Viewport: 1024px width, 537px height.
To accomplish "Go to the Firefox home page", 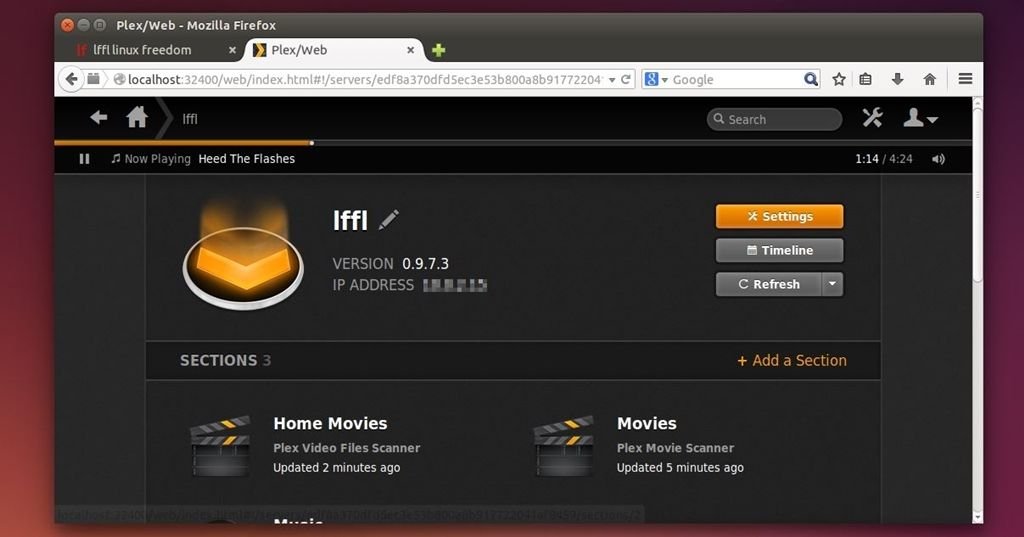I will click(x=929, y=79).
